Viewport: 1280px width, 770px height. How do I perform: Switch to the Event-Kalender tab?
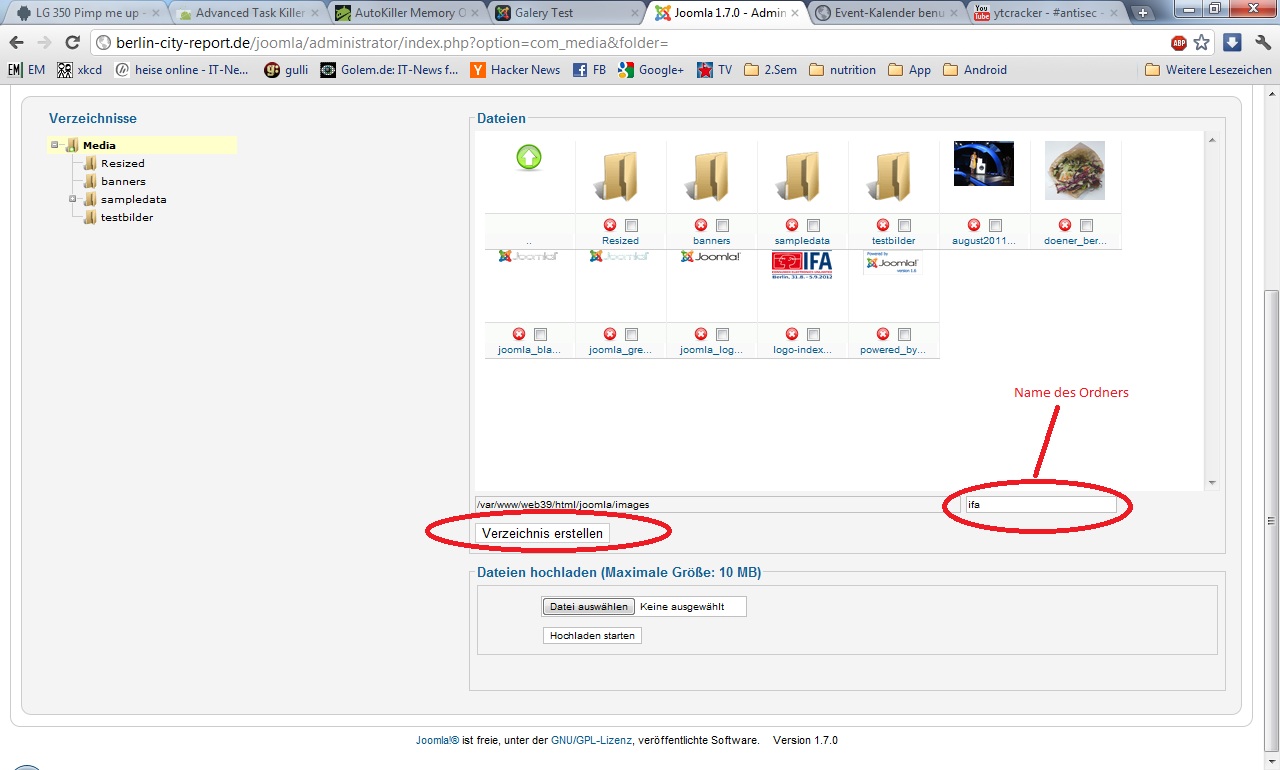tap(882, 13)
